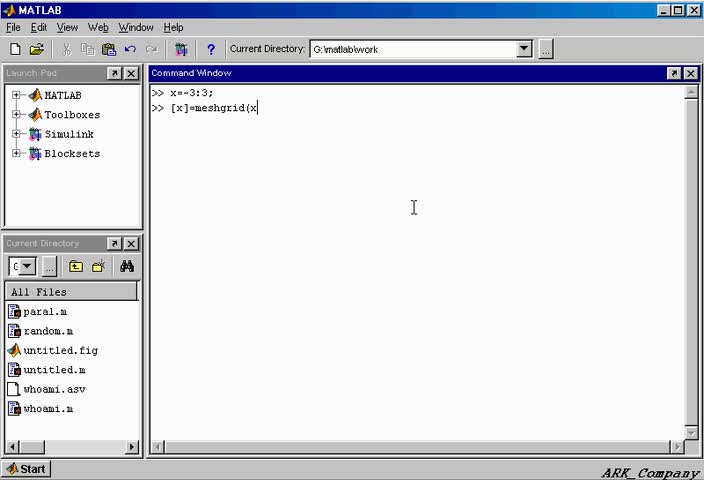Select the MATLAB icon in Launch Pad tree
This screenshot has height=480, width=704.
[35, 95]
